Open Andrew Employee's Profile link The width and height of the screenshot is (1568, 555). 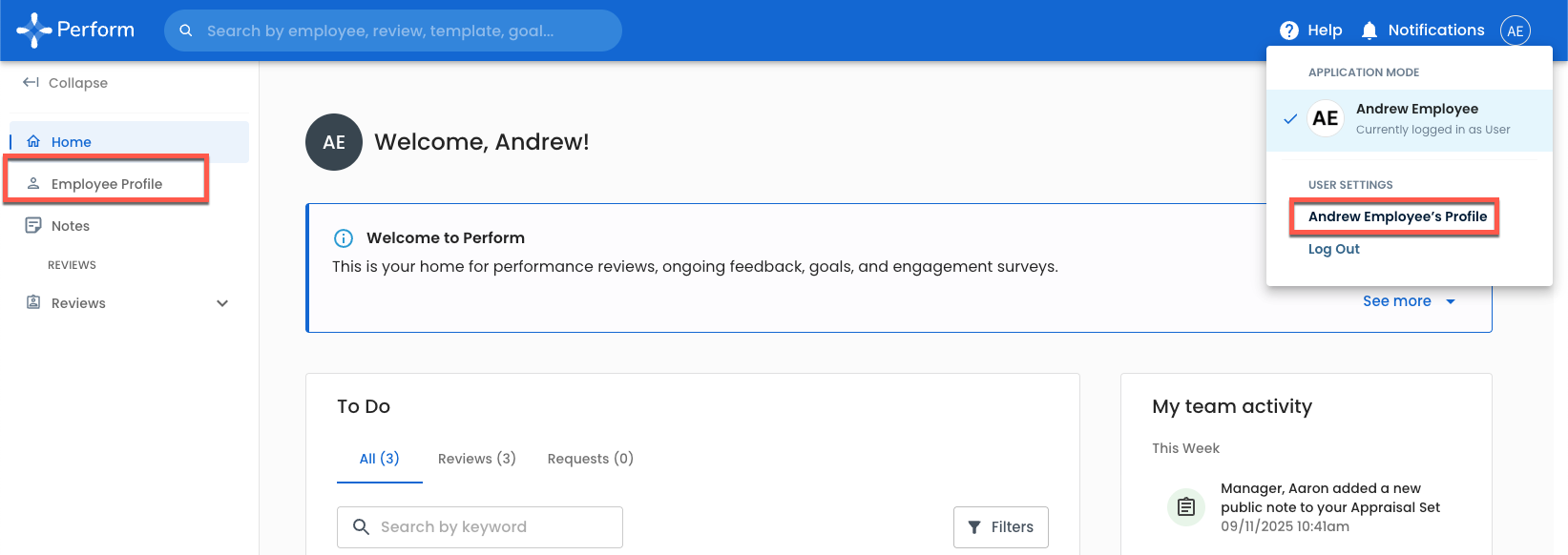1397,216
